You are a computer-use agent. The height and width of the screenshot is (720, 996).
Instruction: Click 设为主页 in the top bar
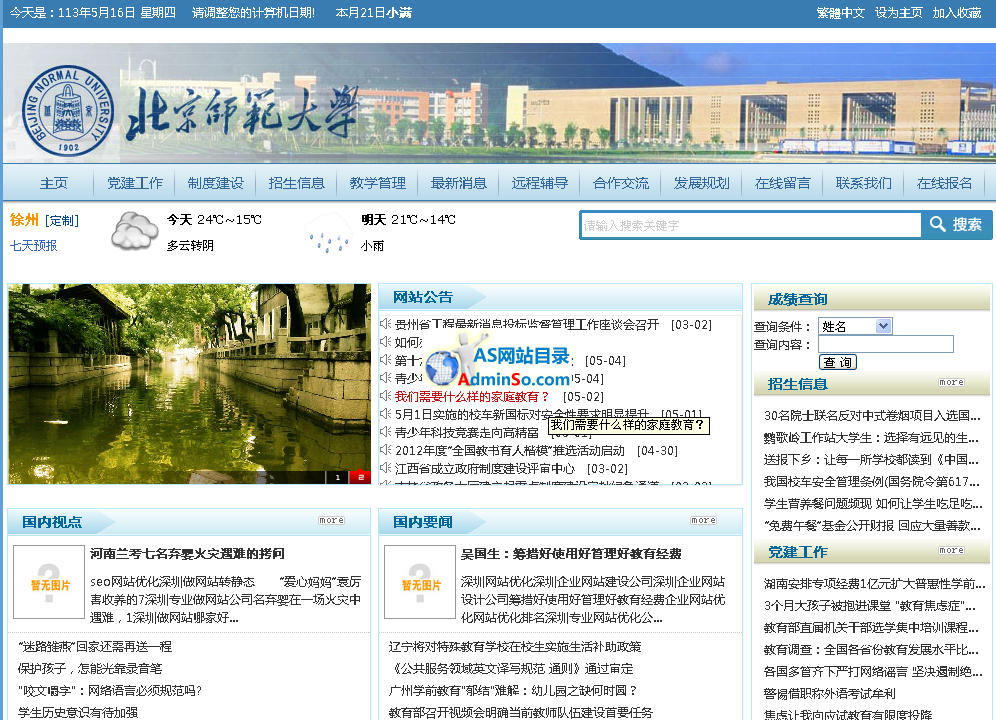(898, 13)
